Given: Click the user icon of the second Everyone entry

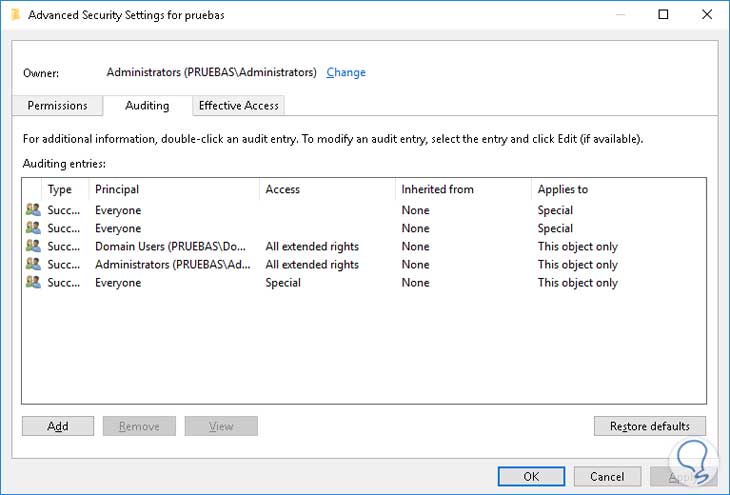Looking at the screenshot, I should coord(33,229).
